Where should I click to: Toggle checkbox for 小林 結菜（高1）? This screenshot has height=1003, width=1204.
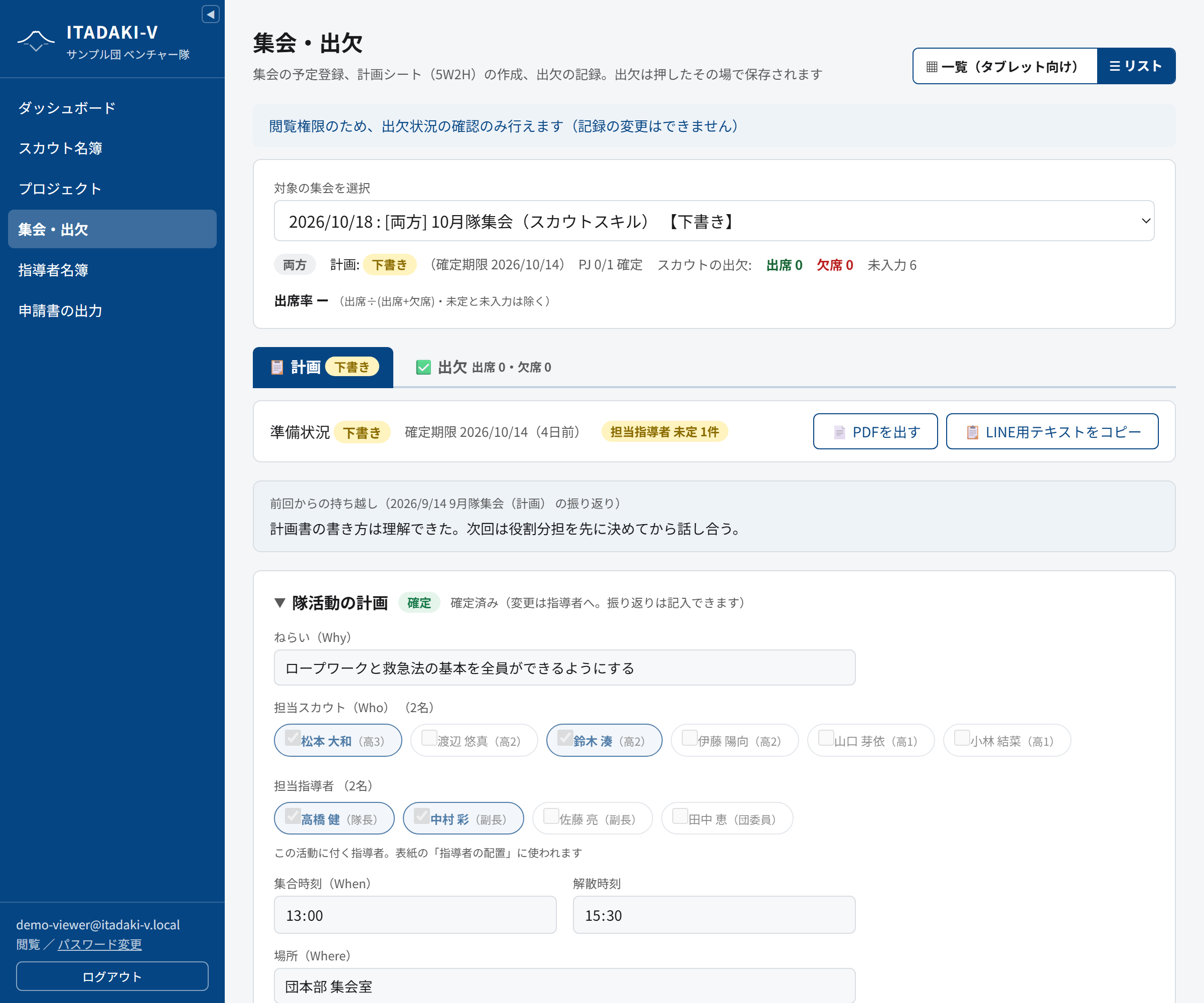pos(962,738)
